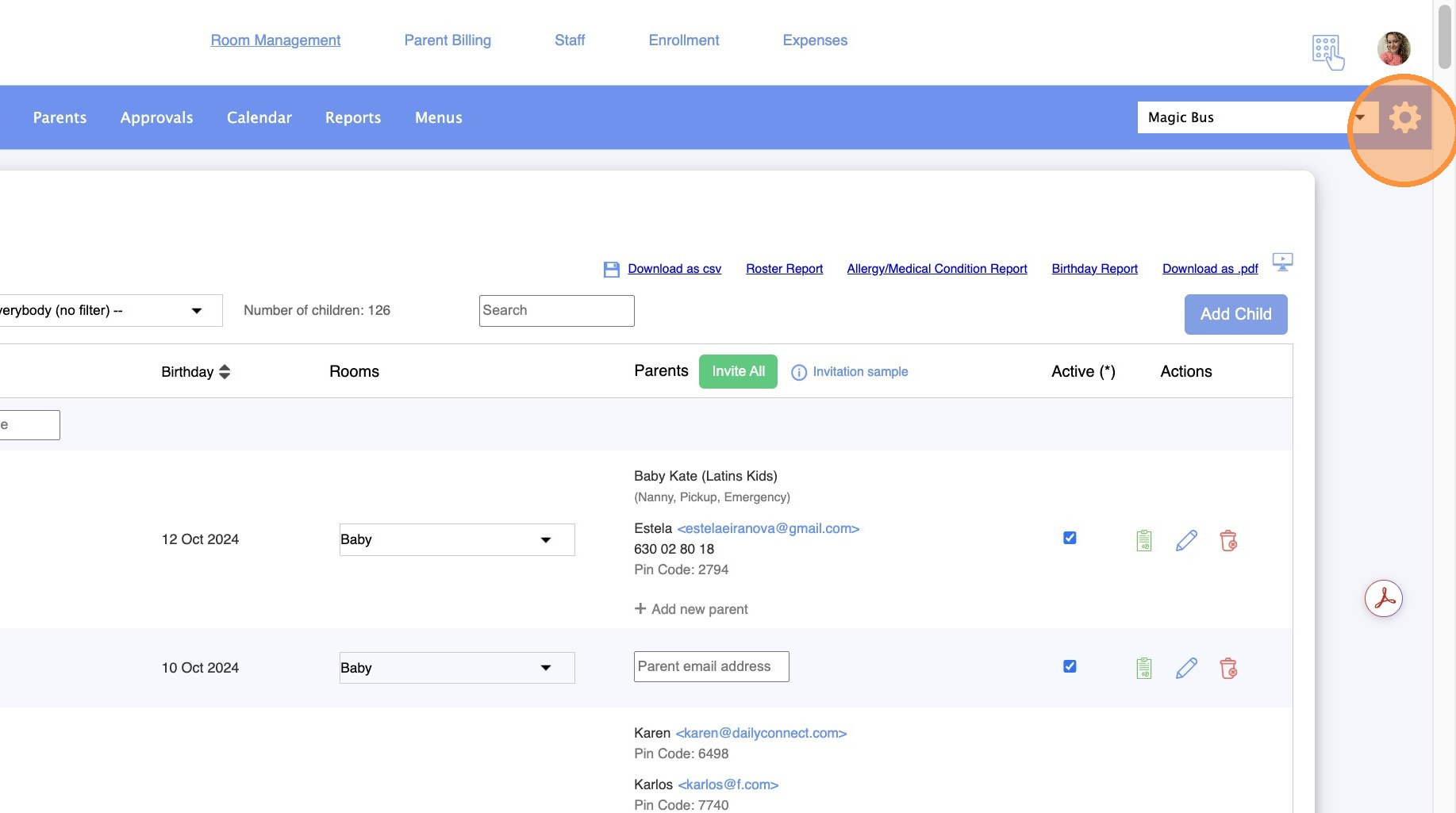1456x813 pixels.
Task: Toggle Active checkbox for 12 Oct 2024 child
Action: (1070, 538)
